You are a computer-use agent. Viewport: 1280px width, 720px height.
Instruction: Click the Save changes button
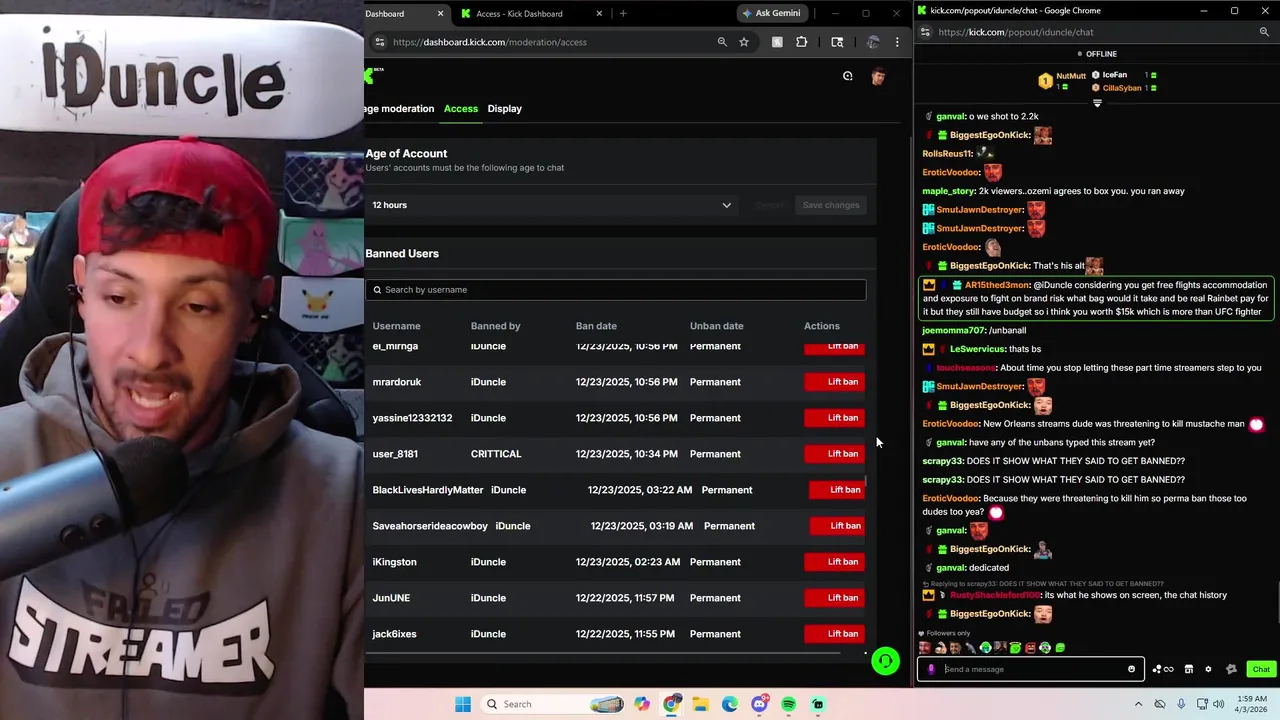[x=831, y=205]
